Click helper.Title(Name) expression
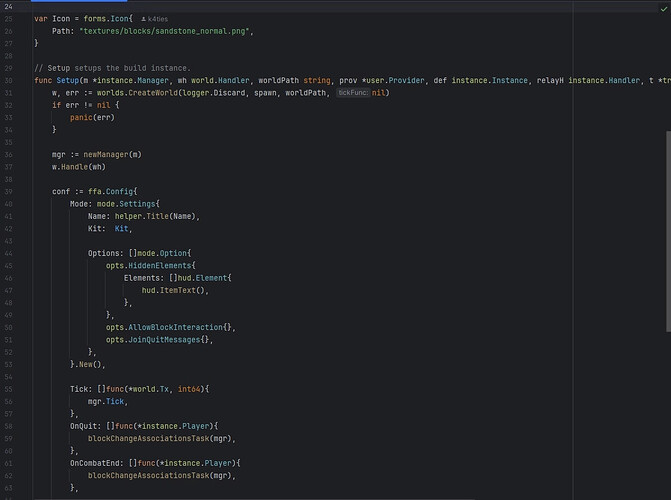This screenshot has height=500, width=671. point(155,216)
